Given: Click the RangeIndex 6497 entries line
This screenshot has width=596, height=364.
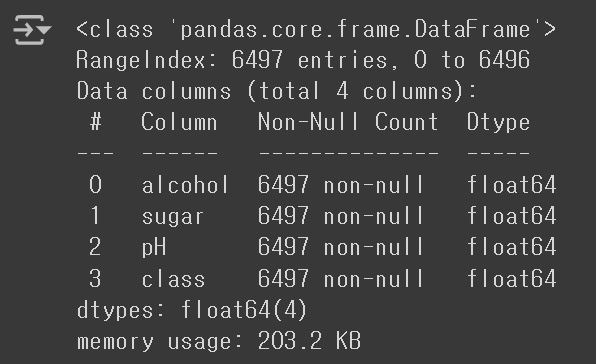Looking at the screenshot, I should point(303,60).
